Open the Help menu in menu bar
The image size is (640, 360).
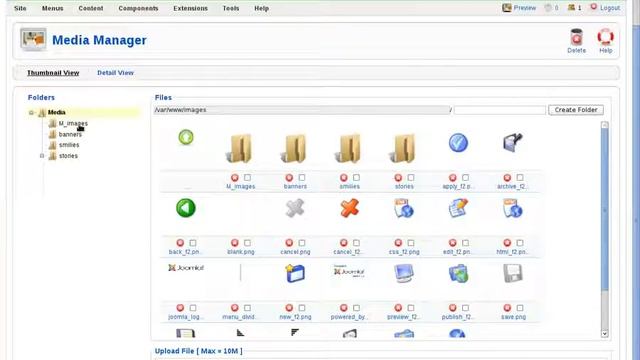tap(261, 8)
